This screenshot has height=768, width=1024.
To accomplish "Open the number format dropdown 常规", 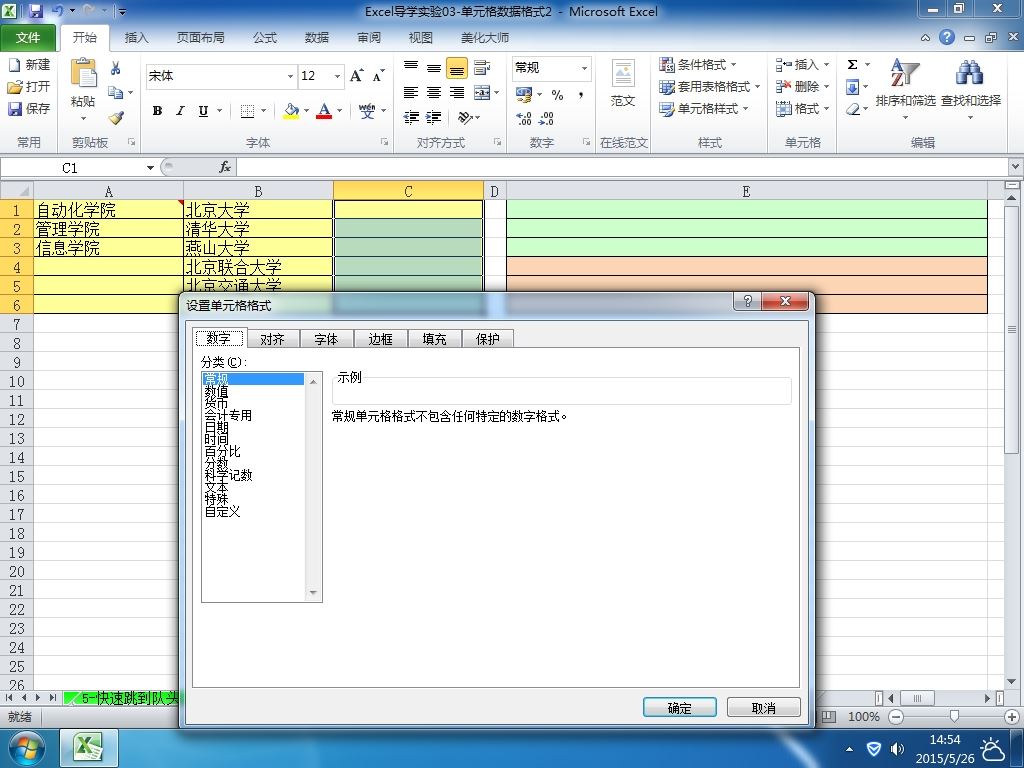I will 584,68.
